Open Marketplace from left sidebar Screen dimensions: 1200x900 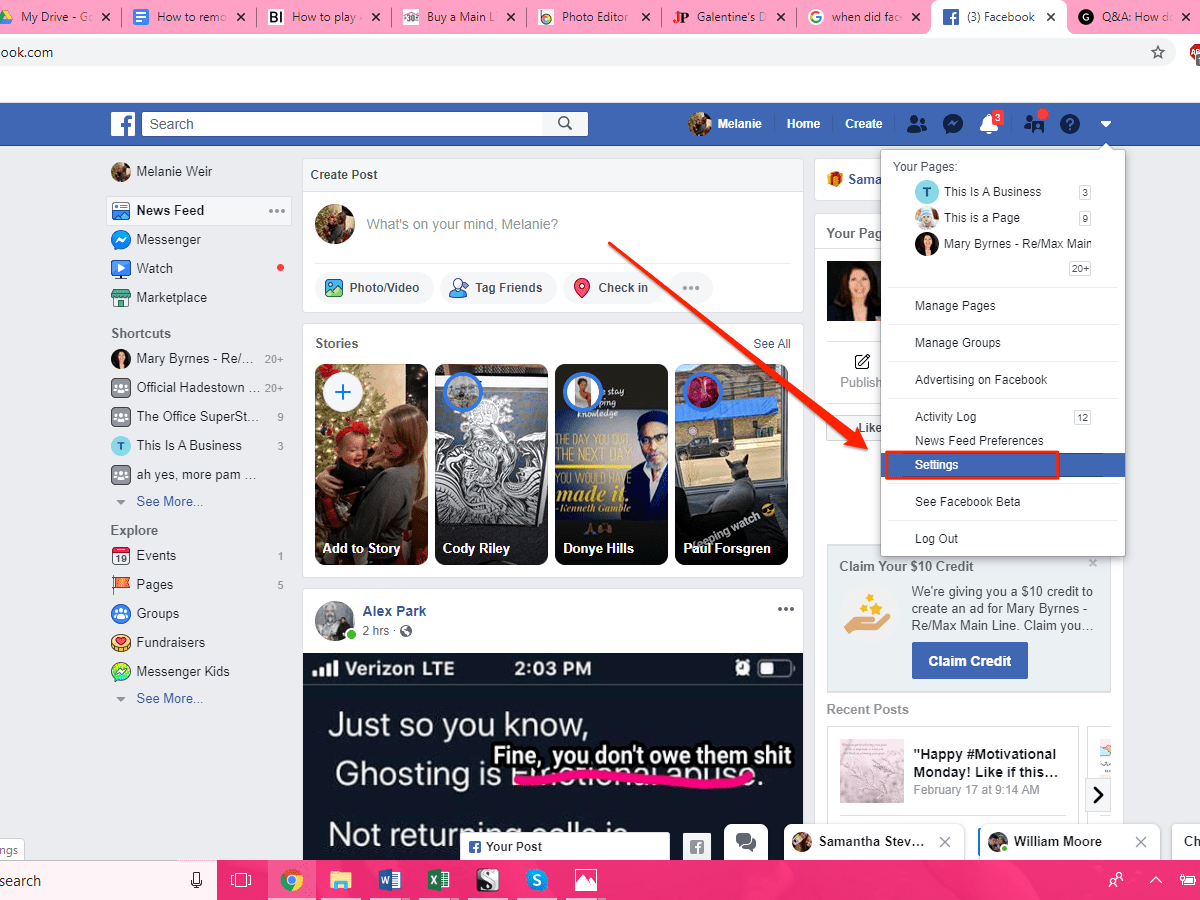[x=171, y=297]
